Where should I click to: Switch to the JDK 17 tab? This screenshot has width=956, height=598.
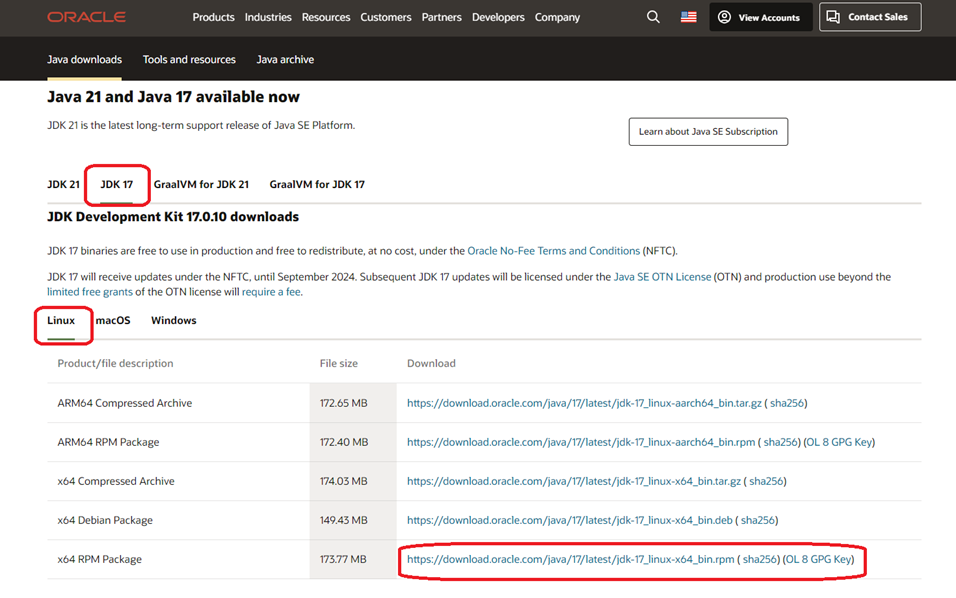116,184
